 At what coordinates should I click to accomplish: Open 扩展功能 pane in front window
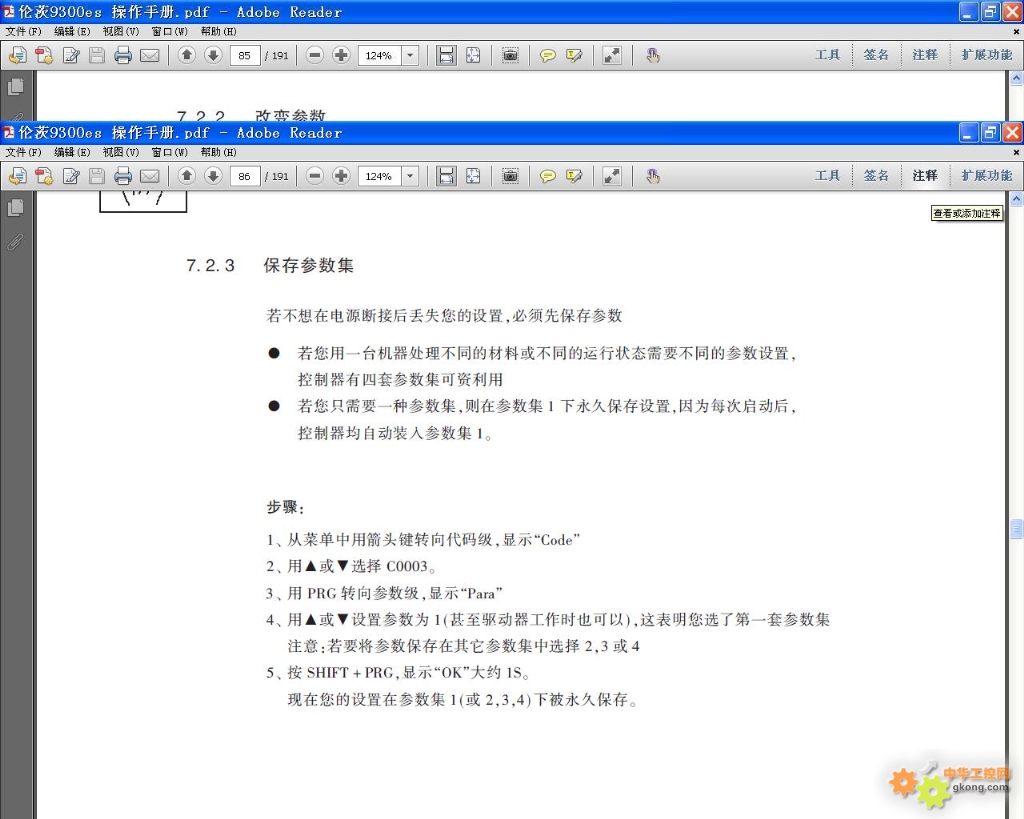pyautogui.click(x=987, y=176)
